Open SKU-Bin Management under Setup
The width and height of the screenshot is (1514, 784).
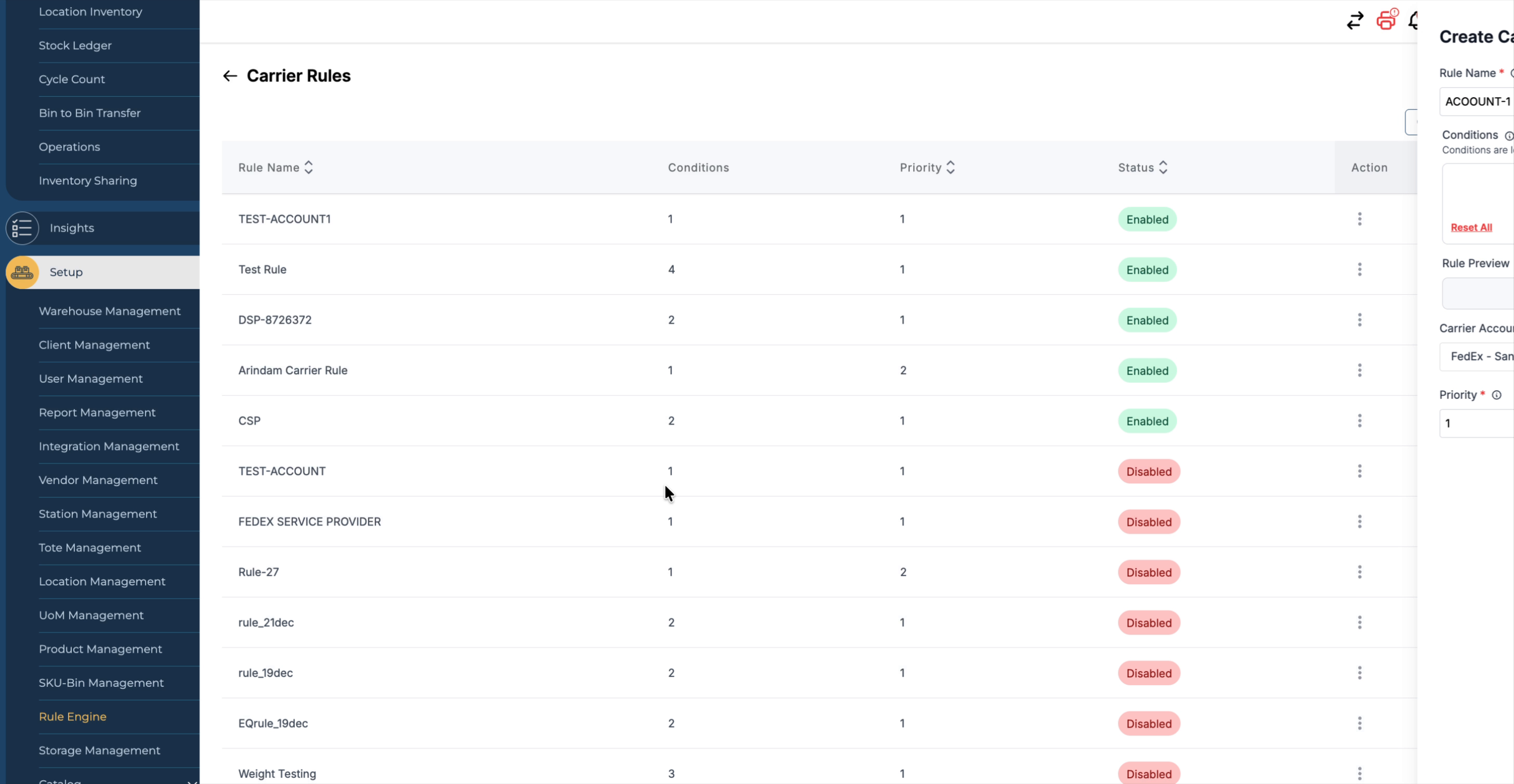point(102,683)
